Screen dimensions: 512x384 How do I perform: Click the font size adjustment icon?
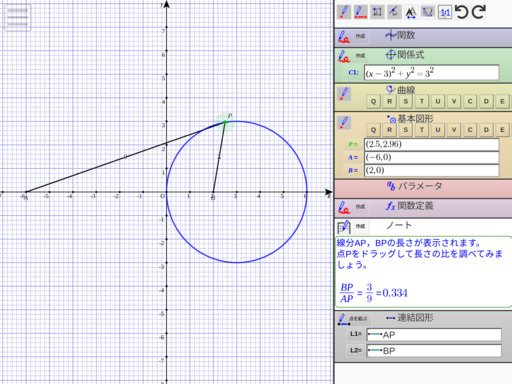click(411, 13)
